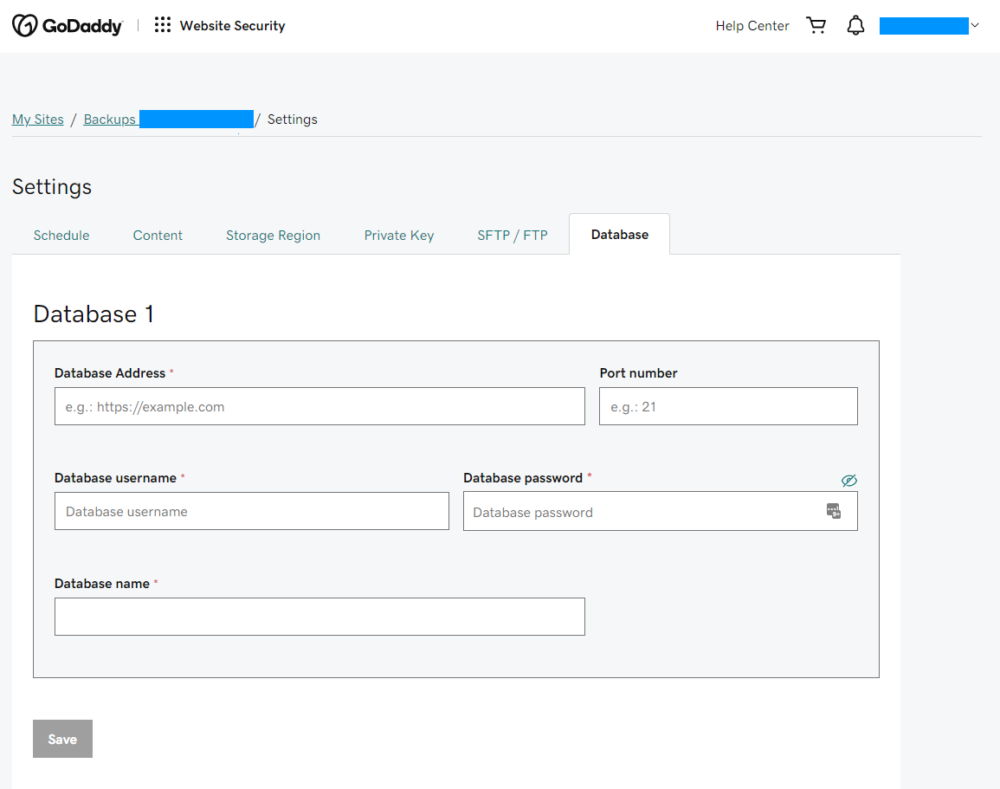Screen dimensions: 1000x789
Task: Open the SFTP / FTP settings tab
Action: pyautogui.click(x=512, y=235)
